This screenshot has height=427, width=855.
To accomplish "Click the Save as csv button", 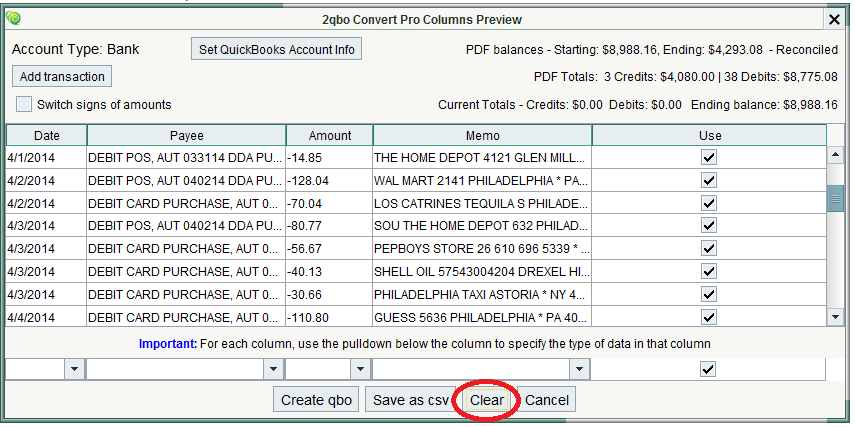I will [409, 400].
